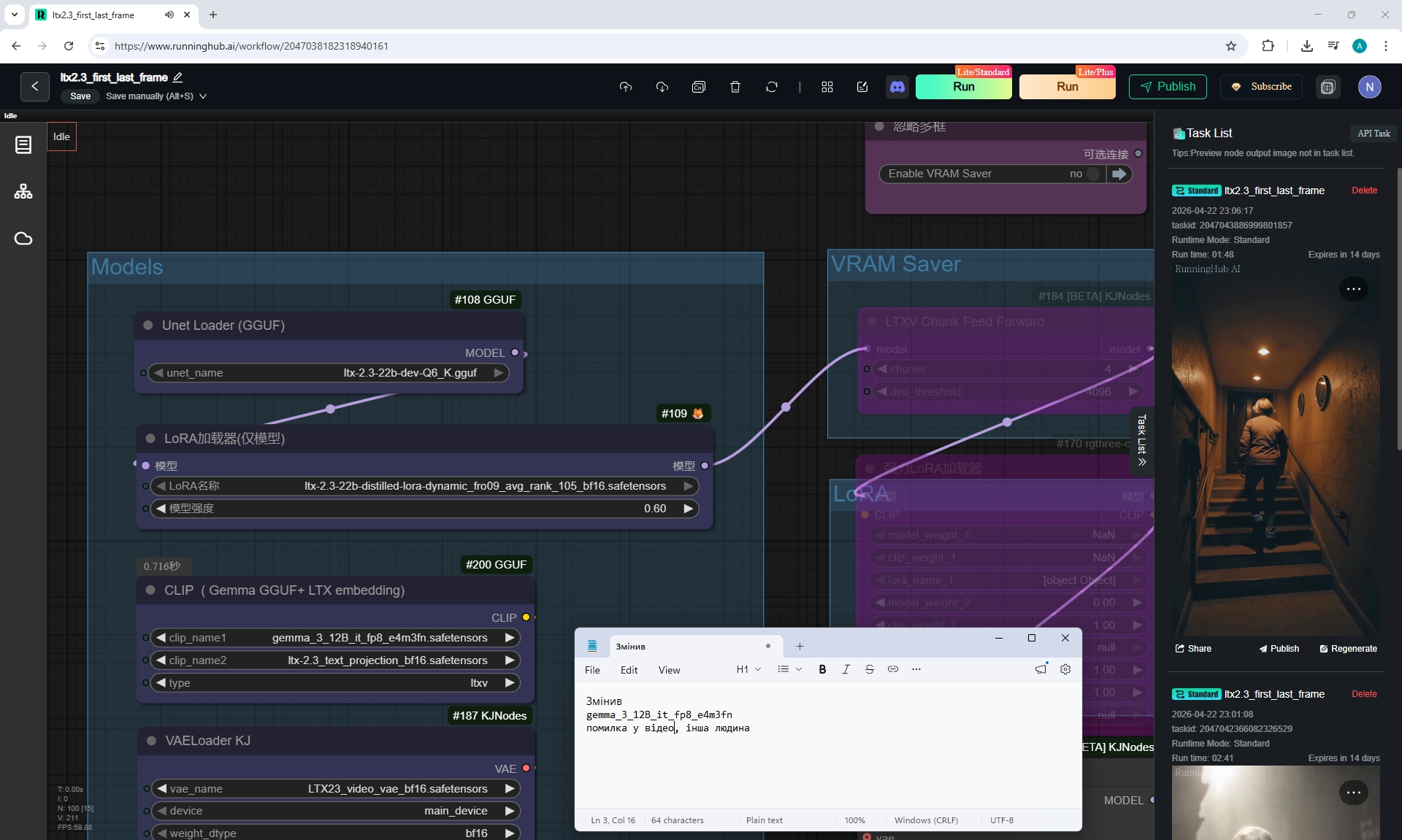This screenshot has width=1402, height=840.
Task: Increase the LoRA model strength value 0.60
Action: [688, 509]
